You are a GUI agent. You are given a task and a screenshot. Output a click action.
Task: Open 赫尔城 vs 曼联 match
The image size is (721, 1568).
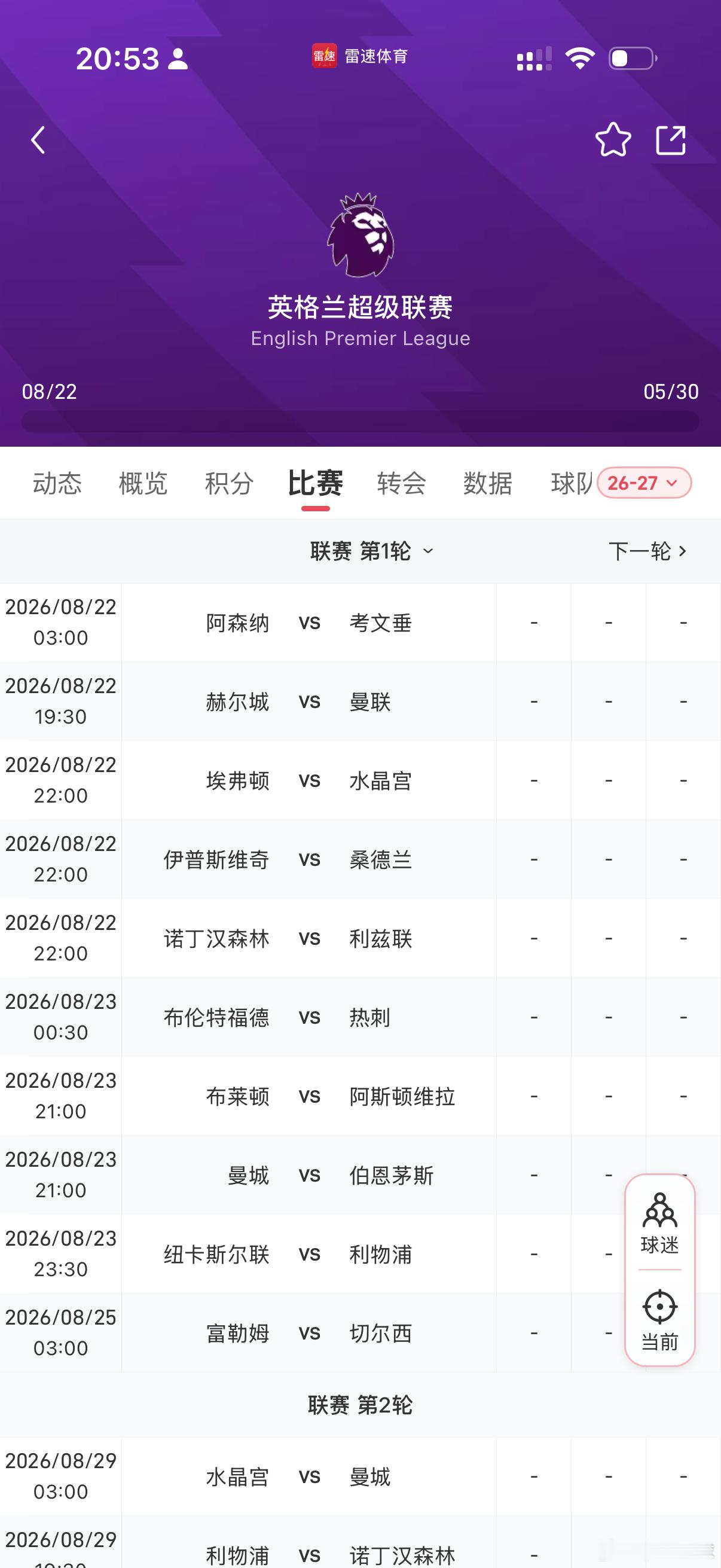360,702
